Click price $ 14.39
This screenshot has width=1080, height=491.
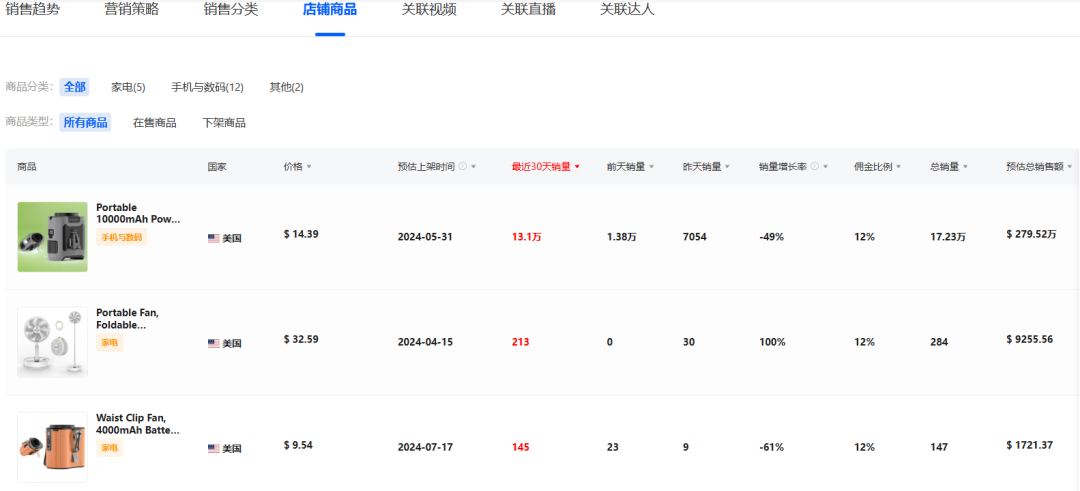coord(301,234)
